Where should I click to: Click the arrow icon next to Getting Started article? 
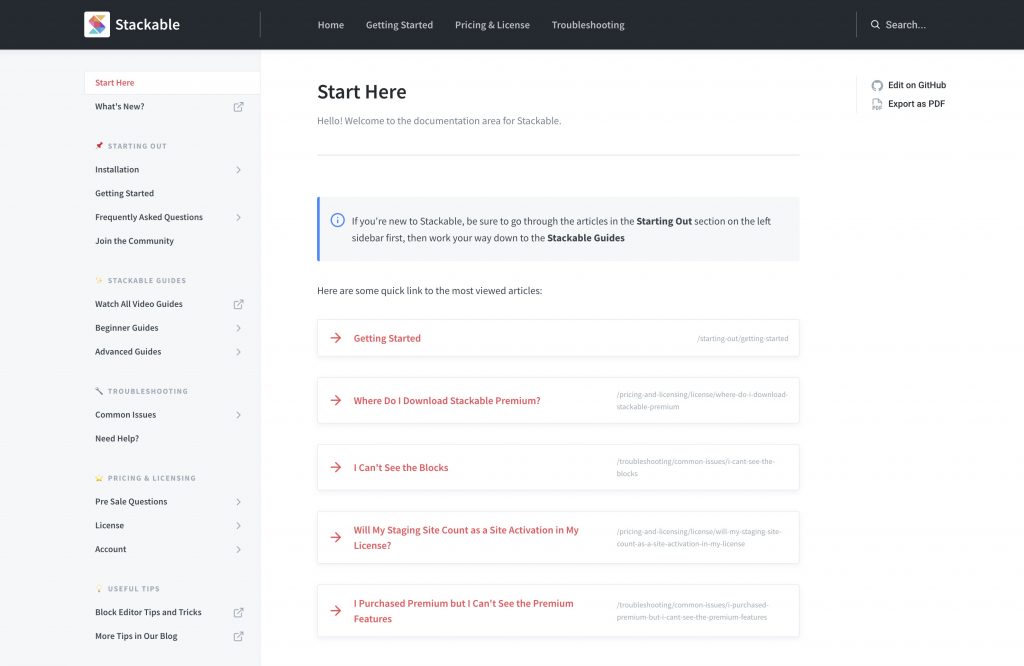pyautogui.click(x=336, y=338)
